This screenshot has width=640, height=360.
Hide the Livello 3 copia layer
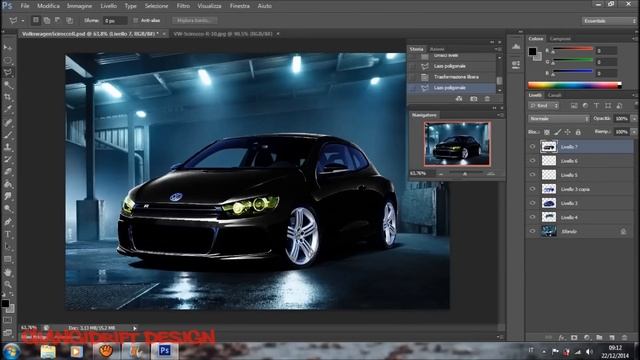pyautogui.click(x=532, y=189)
